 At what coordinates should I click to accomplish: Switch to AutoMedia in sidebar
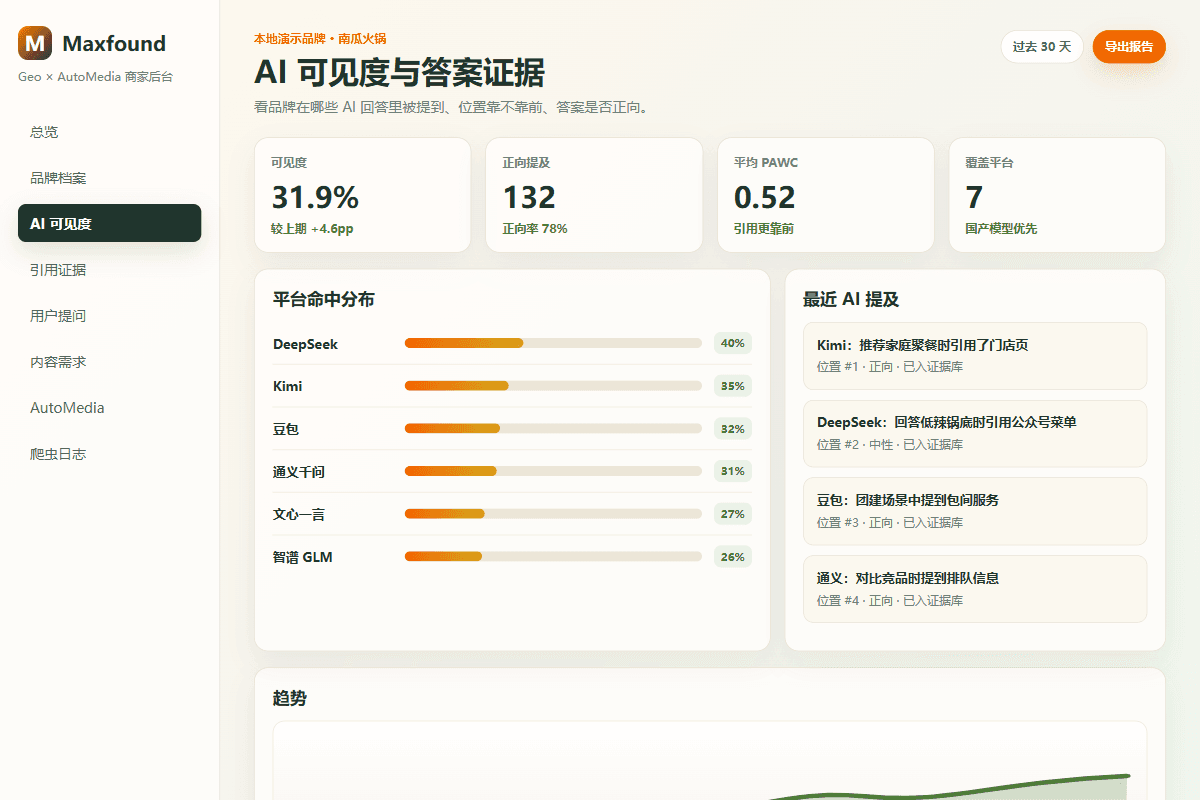click(110, 408)
